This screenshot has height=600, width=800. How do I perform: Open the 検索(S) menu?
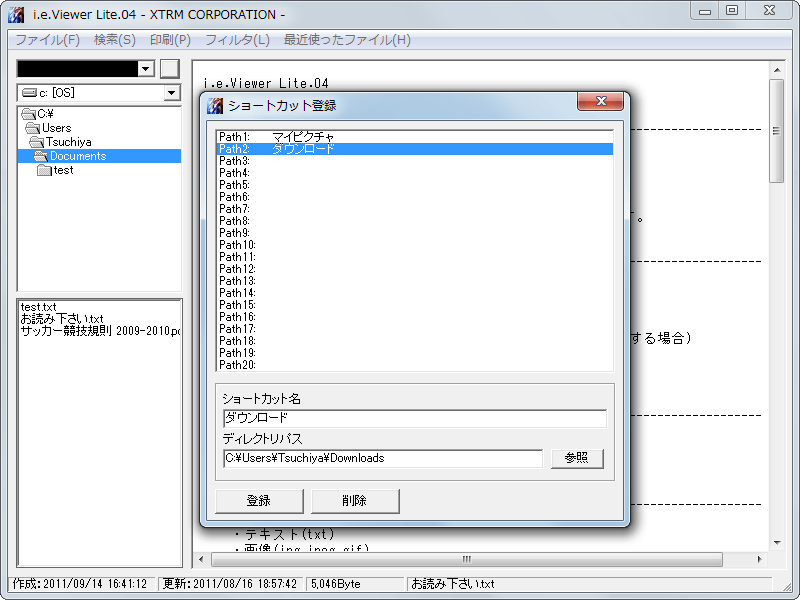point(115,40)
